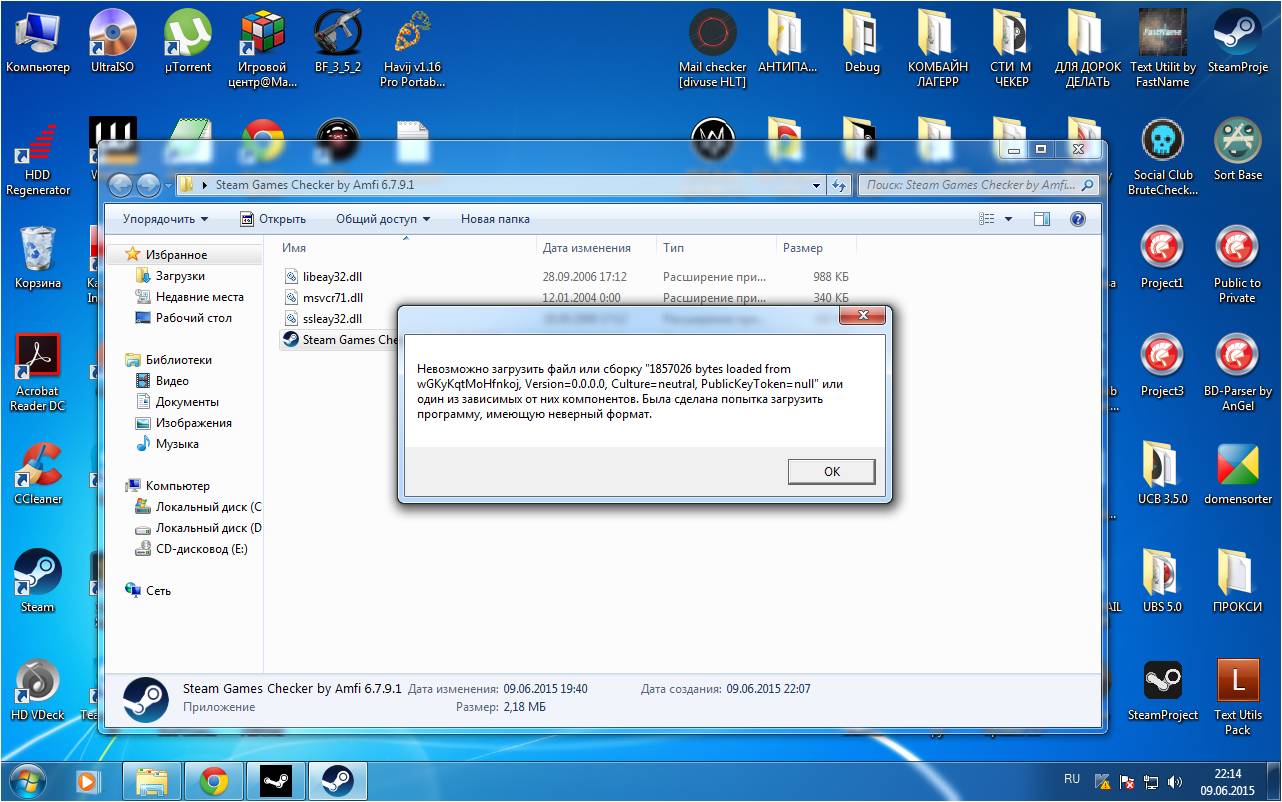Go forward with the Explorer forward arrow
The width and height of the screenshot is (1282, 802).
[148, 185]
